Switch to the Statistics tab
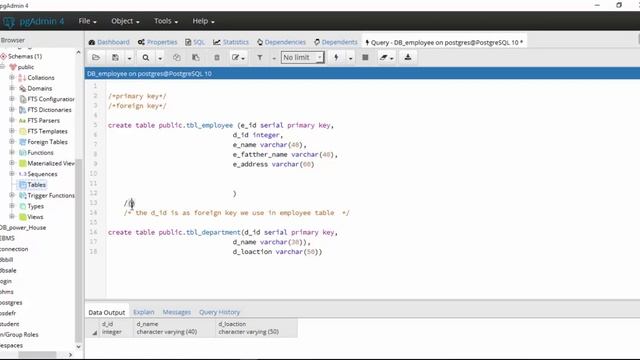 point(231,42)
